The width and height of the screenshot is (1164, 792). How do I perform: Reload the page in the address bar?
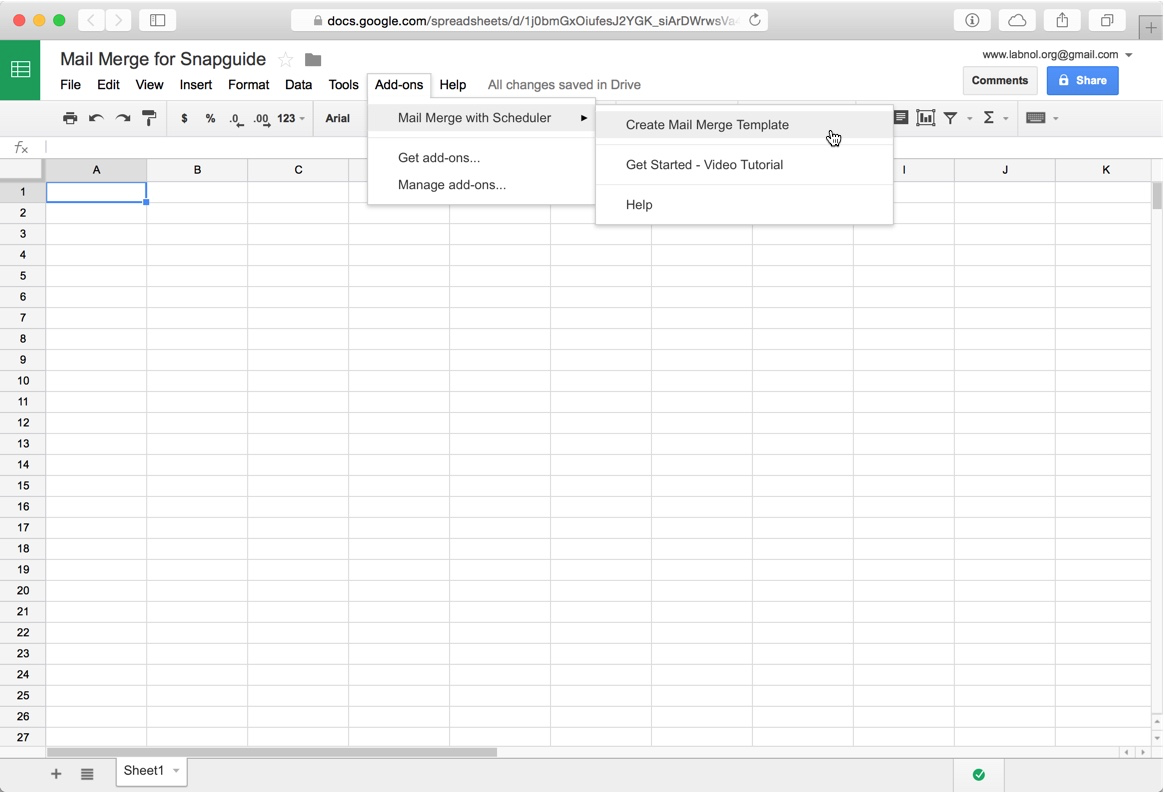(754, 20)
